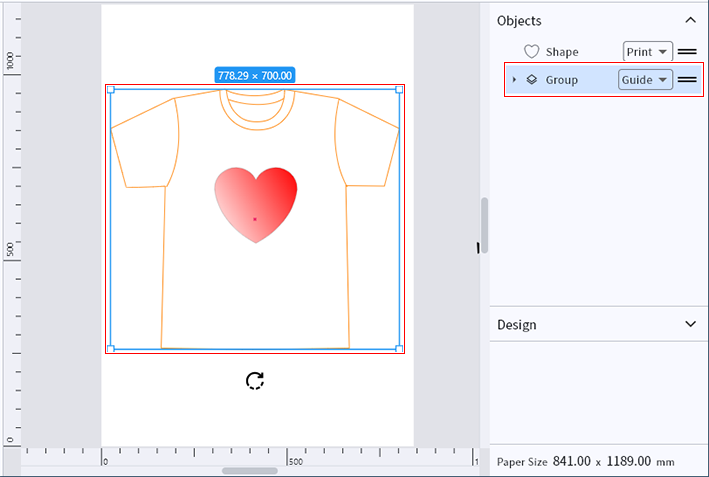709x477 pixels.
Task: Grab the reorder handle on Group row
Action: (687, 80)
